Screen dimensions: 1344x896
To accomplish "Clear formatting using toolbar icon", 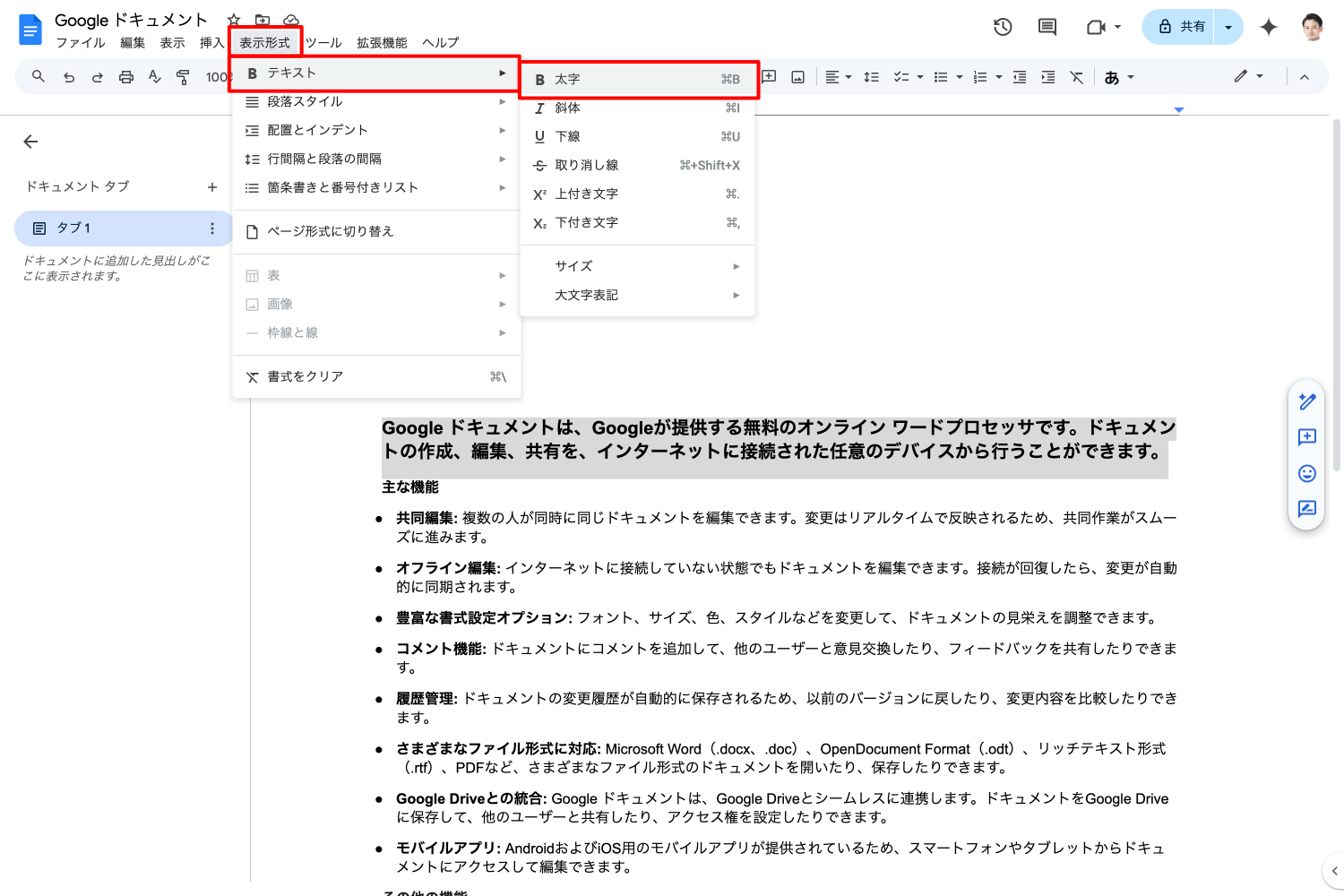I will pos(1077,77).
